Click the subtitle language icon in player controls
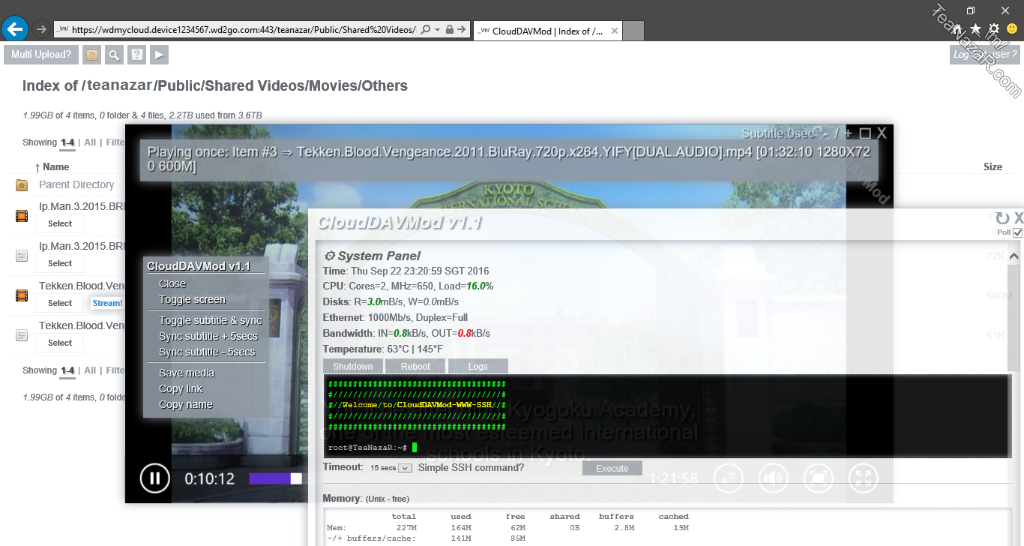Image resolution: width=1024 pixels, height=546 pixels. pyautogui.click(x=728, y=478)
